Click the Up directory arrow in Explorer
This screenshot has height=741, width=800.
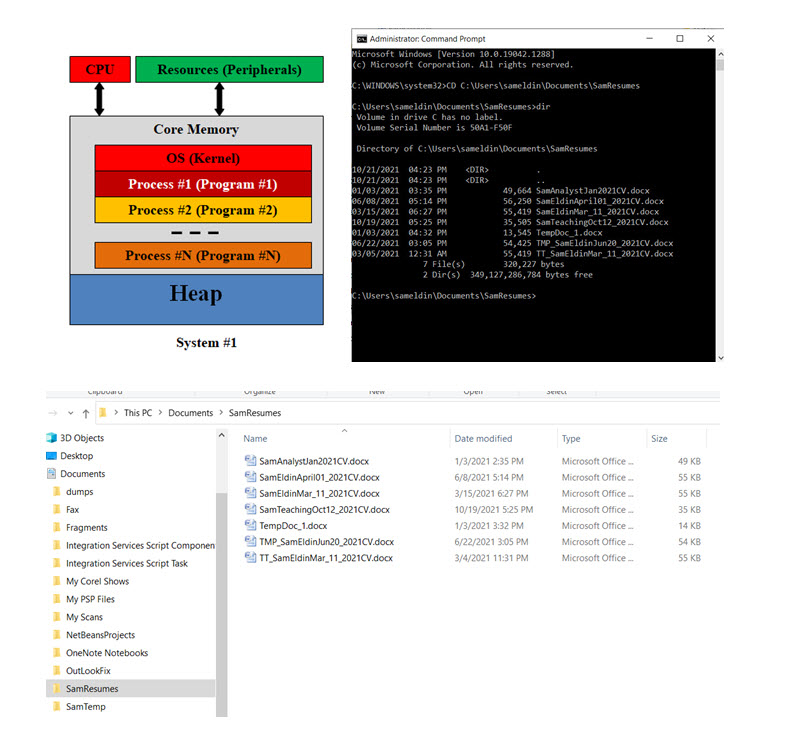point(86,413)
